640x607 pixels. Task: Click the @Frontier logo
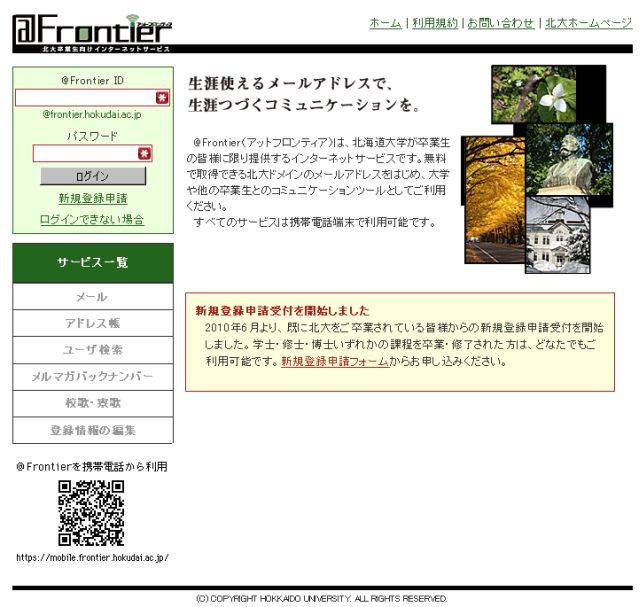[93, 33]
